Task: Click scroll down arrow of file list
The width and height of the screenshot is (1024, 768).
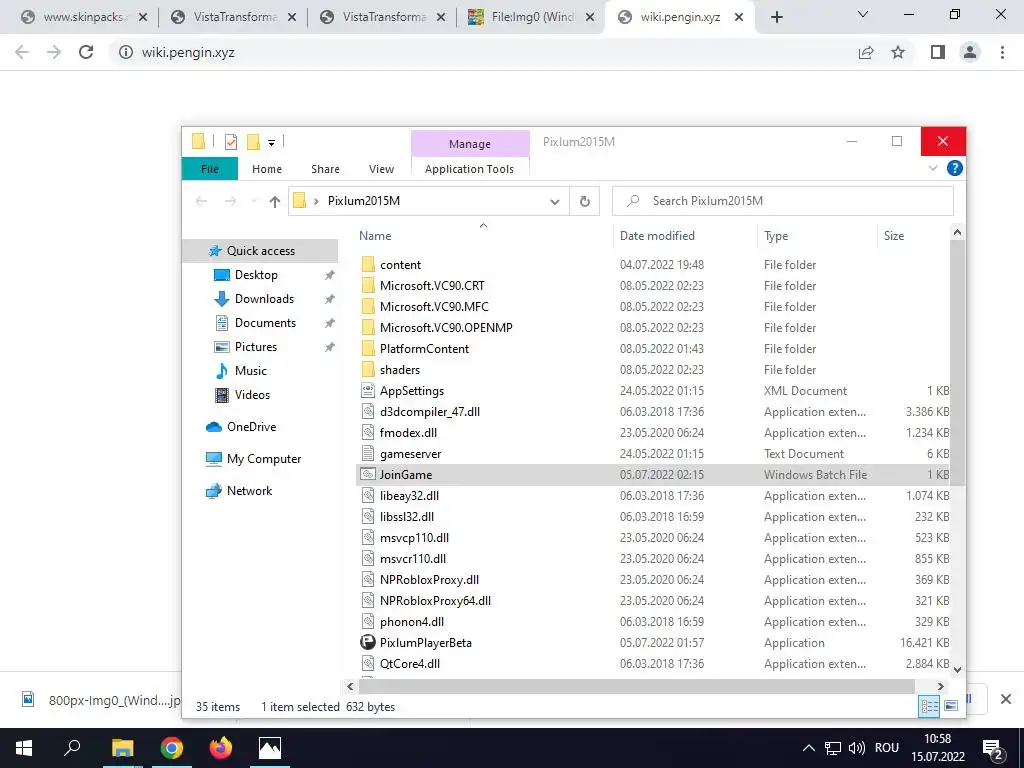Action: pos(957,669)
